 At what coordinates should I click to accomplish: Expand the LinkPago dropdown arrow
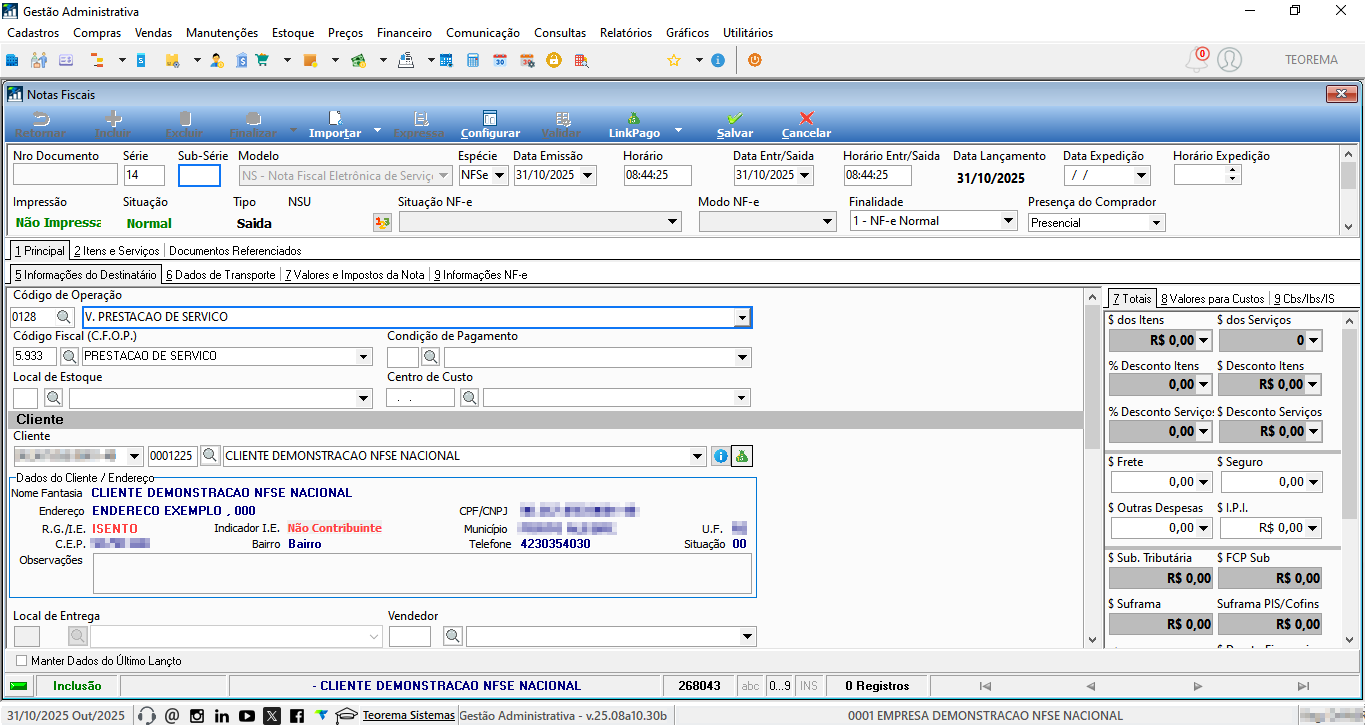678,130
